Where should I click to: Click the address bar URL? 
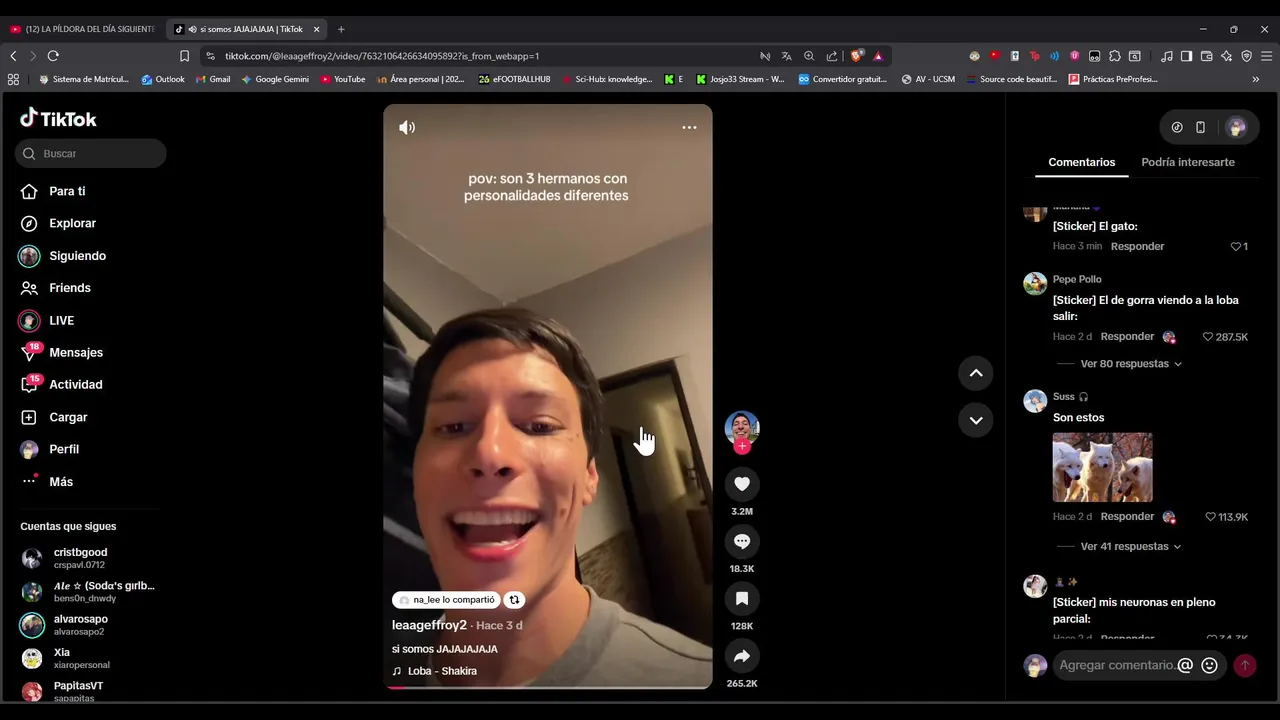pos(382,56)
